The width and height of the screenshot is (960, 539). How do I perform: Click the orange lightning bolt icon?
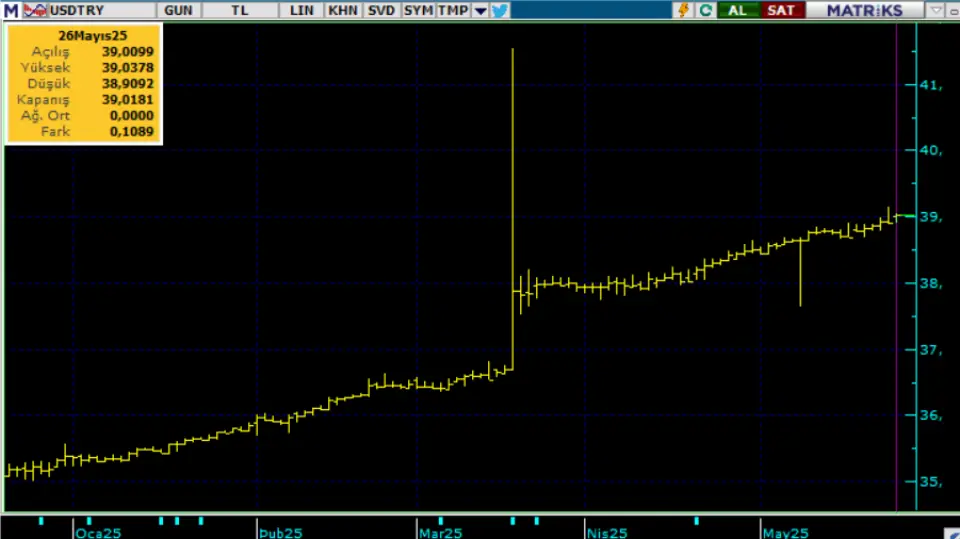pyautogui.click(x=684, y=10)
